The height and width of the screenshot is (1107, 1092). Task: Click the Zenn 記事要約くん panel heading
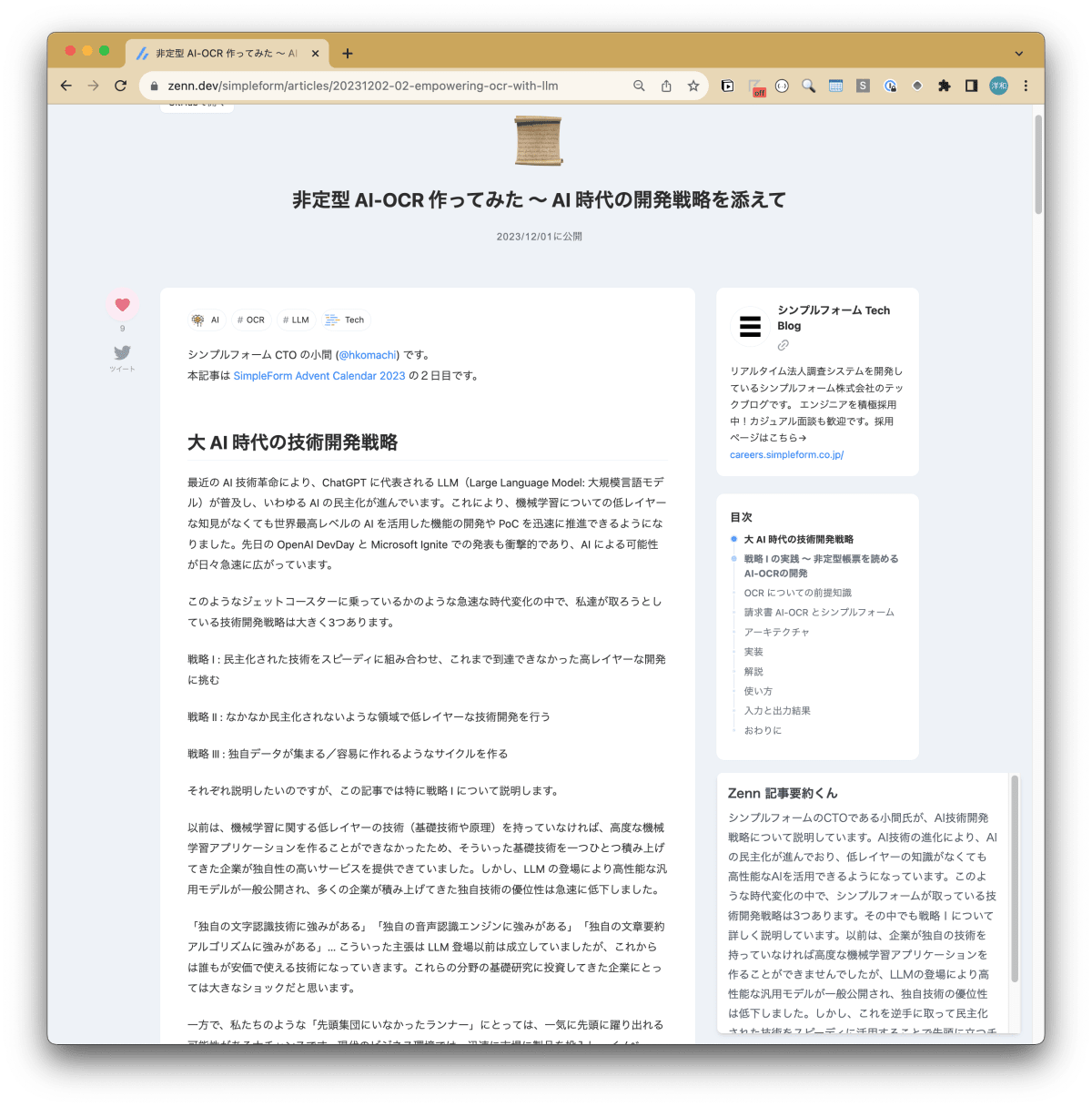point(783,793)
